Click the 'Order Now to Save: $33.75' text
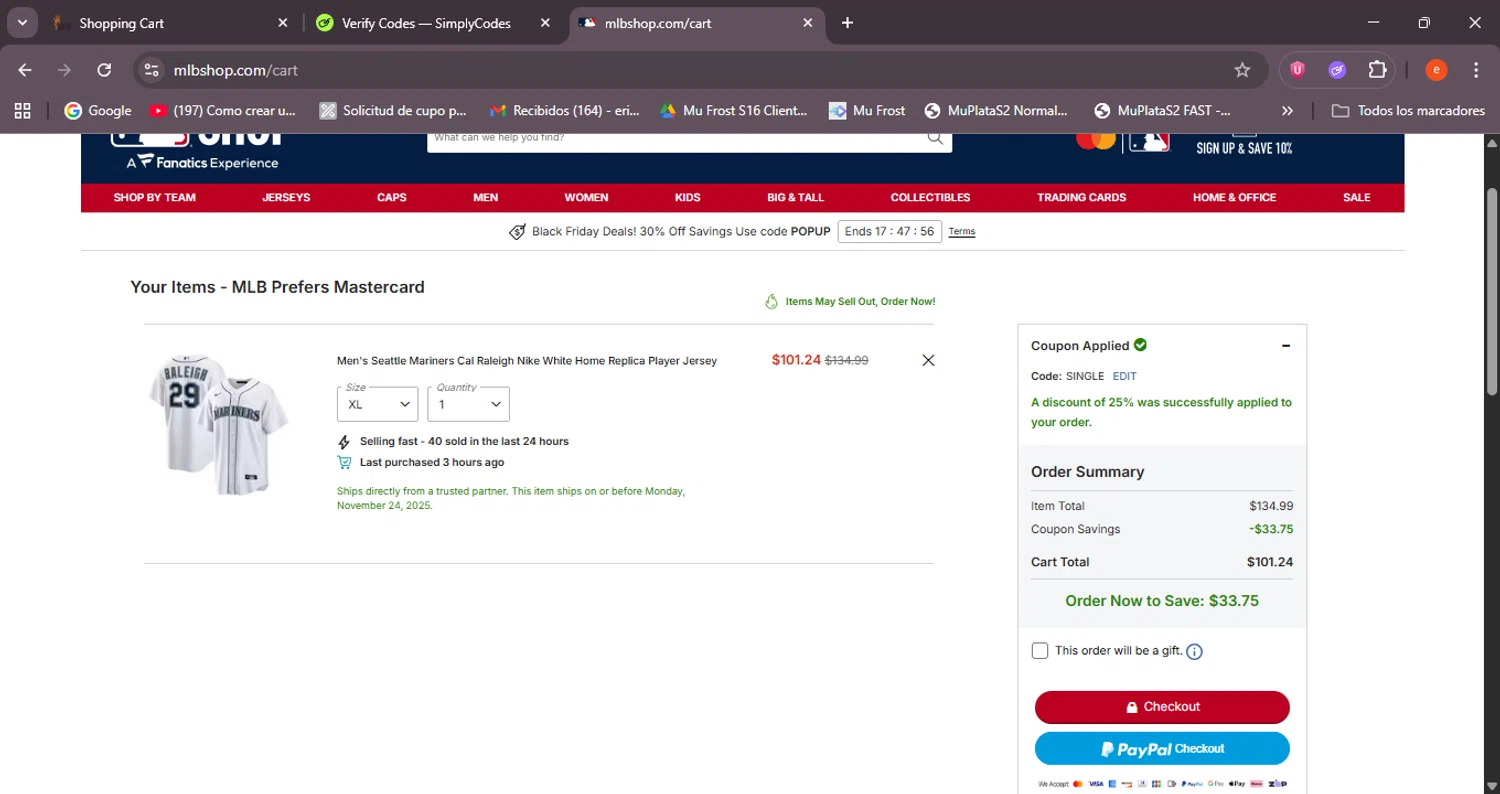 [1162, 601]
